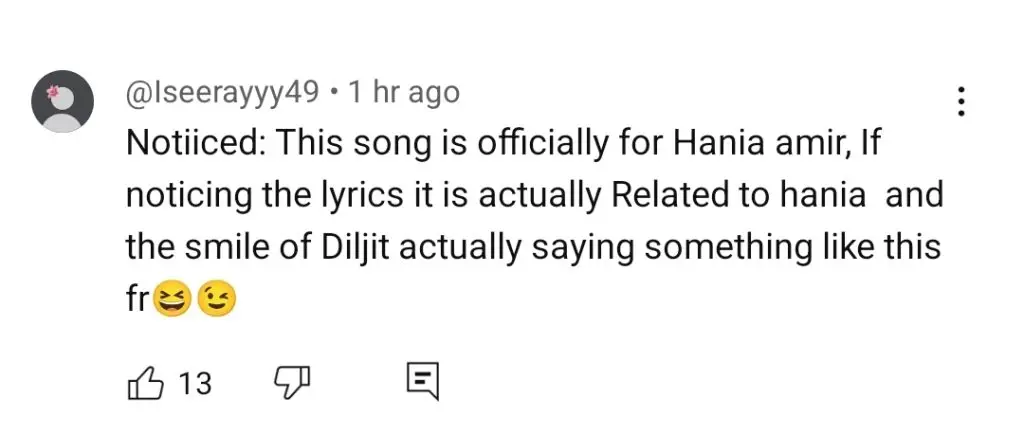The image size is (1024, 435).
Task: Click the winking face emoji
Action: tap(216, 300)
